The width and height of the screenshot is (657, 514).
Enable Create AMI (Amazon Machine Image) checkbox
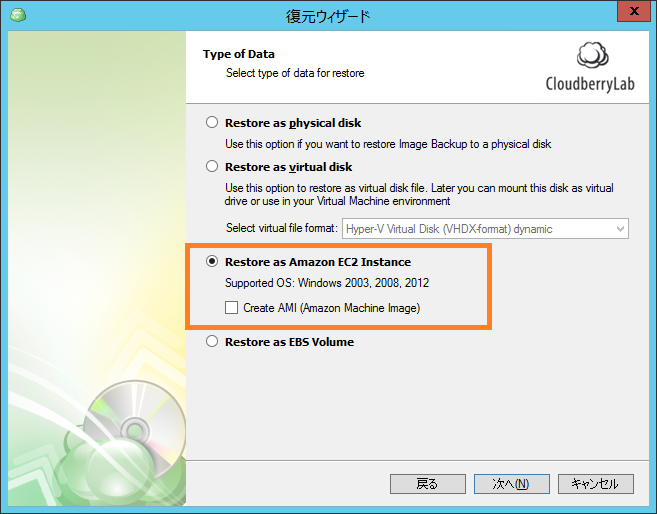click(x=231, y=308)
